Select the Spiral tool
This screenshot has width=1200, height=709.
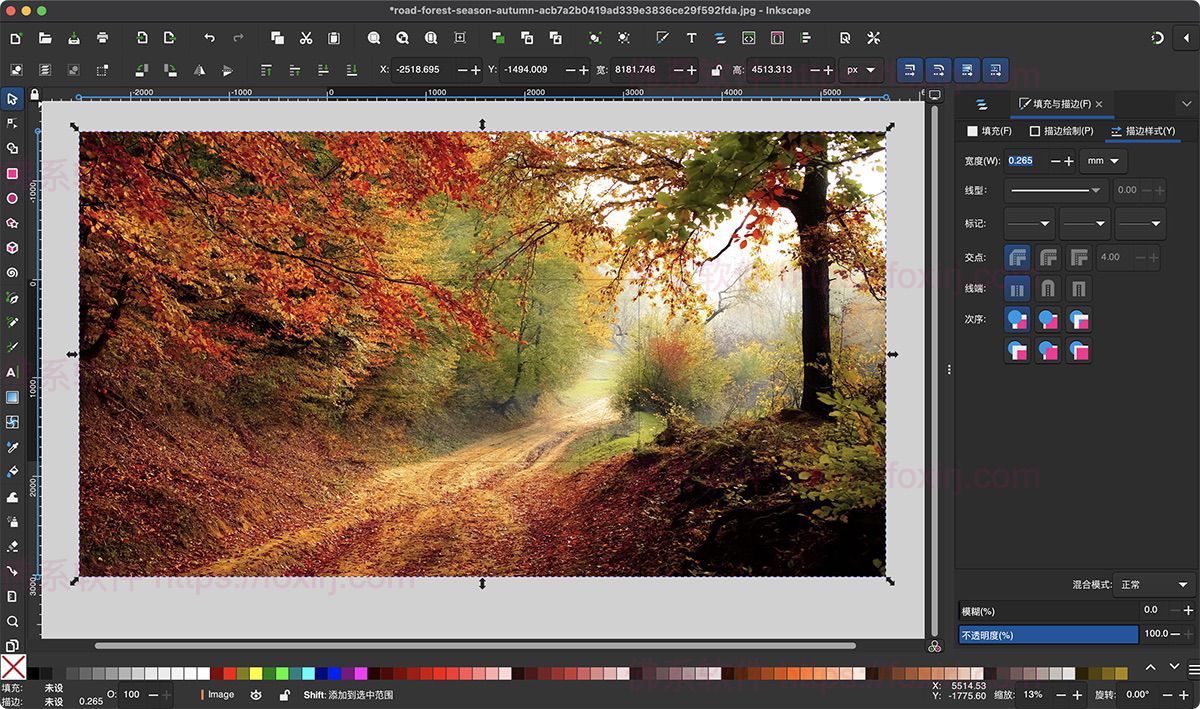(x=14, y=273)
